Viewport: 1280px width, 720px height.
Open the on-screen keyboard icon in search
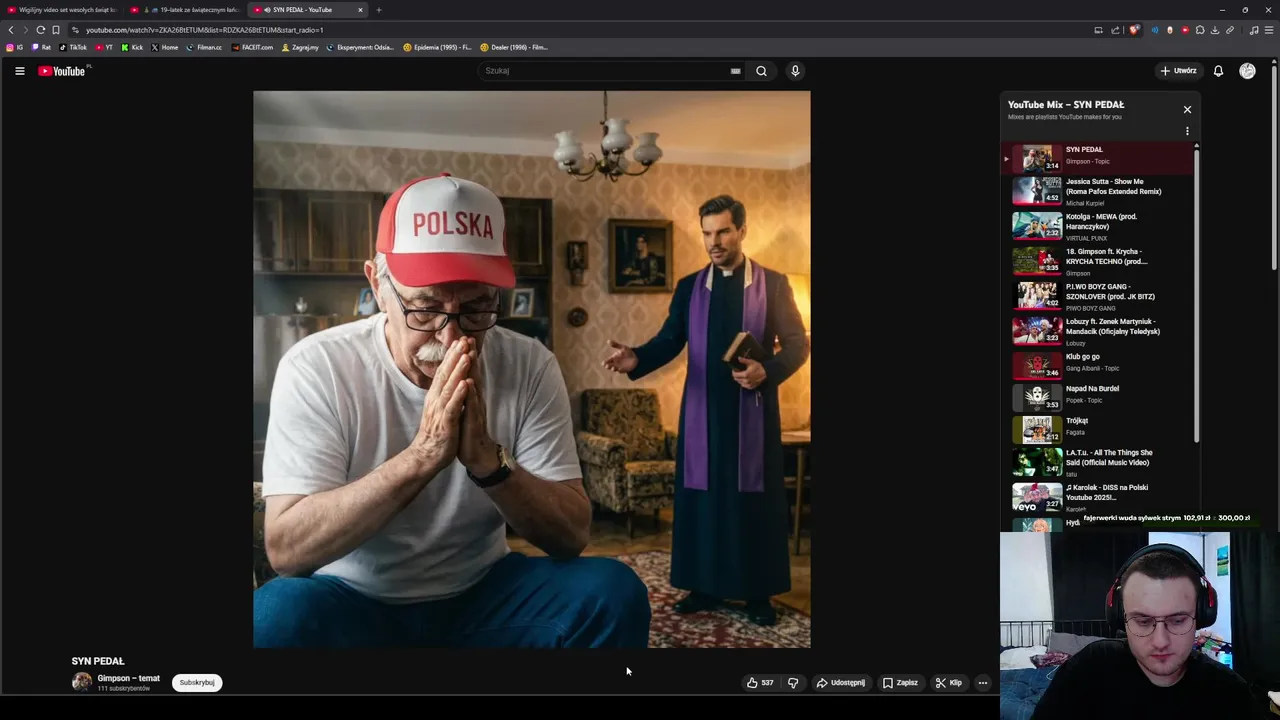tap(735, 71)
